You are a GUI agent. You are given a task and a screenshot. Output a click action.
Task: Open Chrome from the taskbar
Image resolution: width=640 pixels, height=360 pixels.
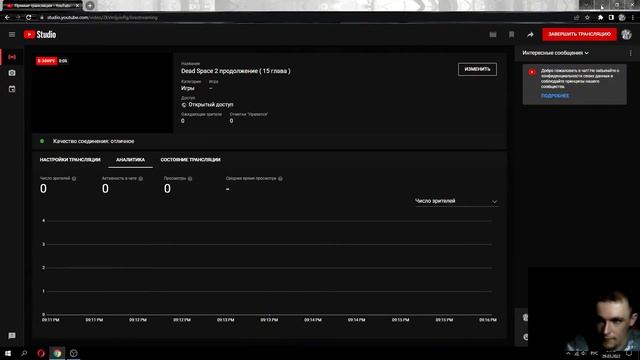point(57,353)
